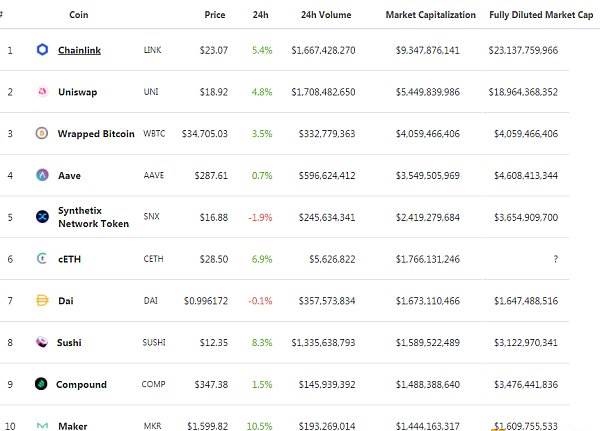
Task: Sort table by Price column header
Action: click(x=215, y=15)
